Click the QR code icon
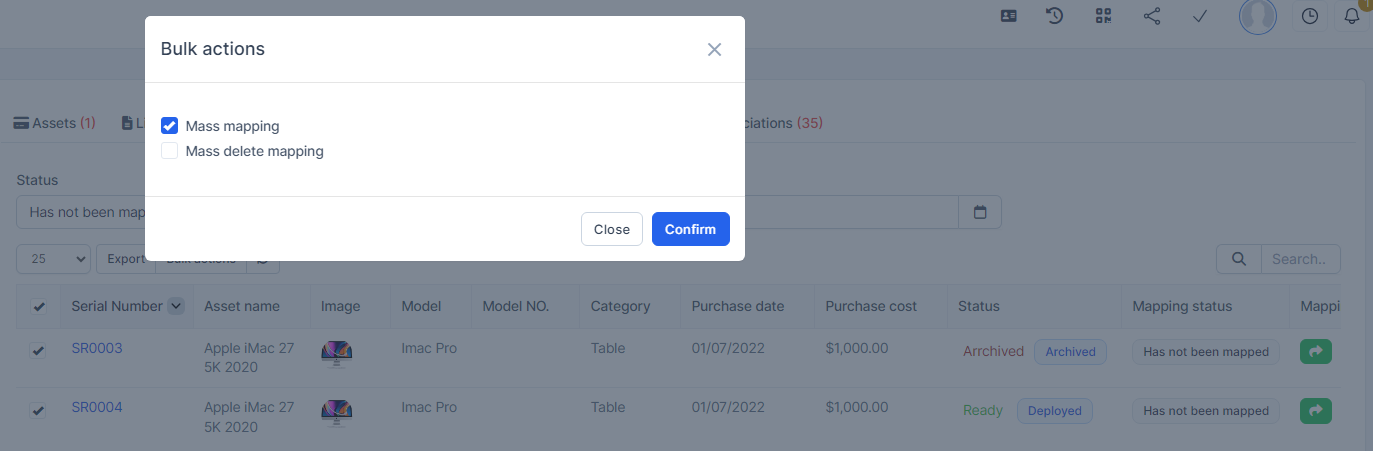 point(1103,16)
